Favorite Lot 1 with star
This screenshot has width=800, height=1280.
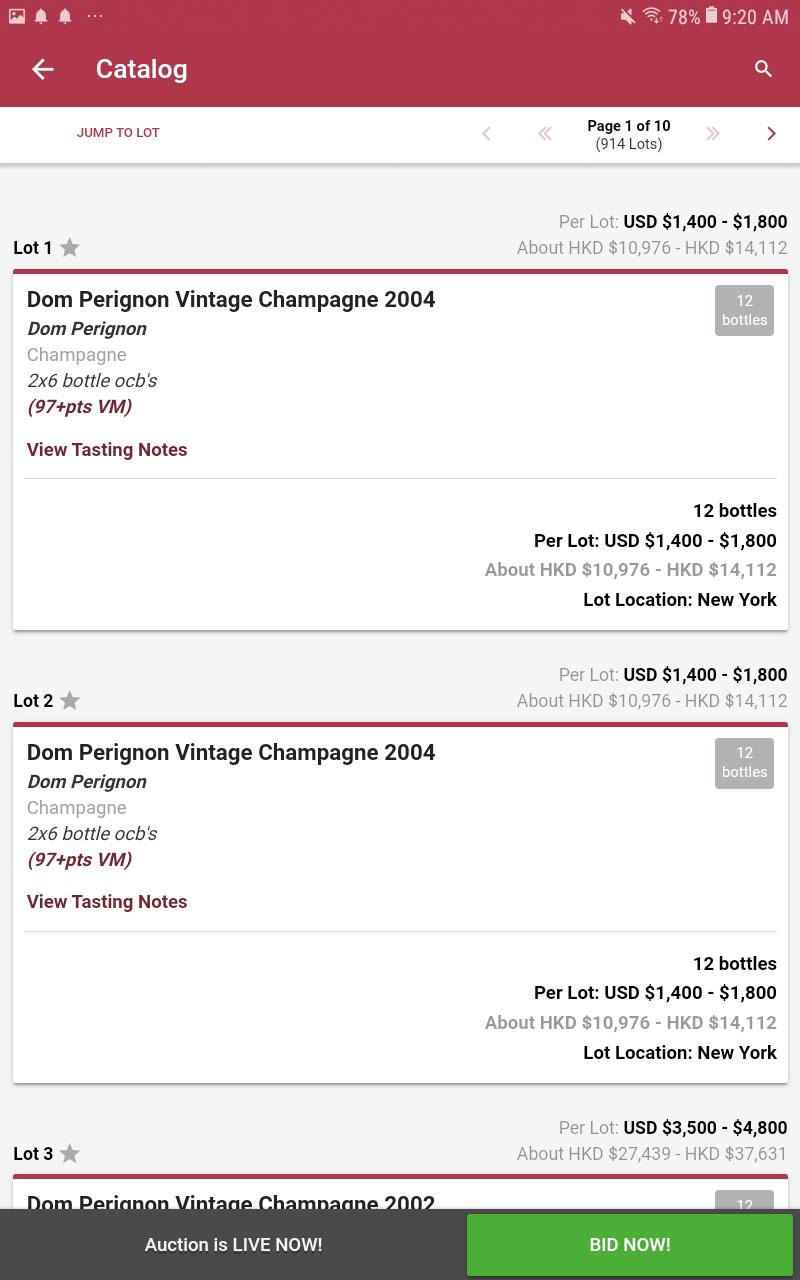[x=70, y=248]
